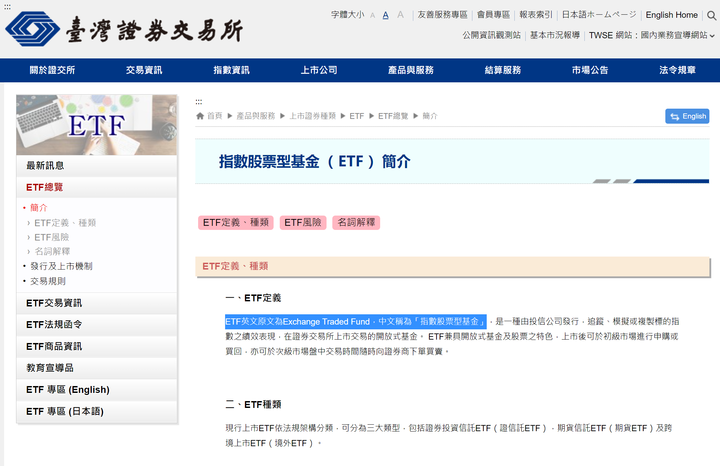
Task: Open ETF 專區 (日本語) in the sidebar
Action: [x=96, y=411]
